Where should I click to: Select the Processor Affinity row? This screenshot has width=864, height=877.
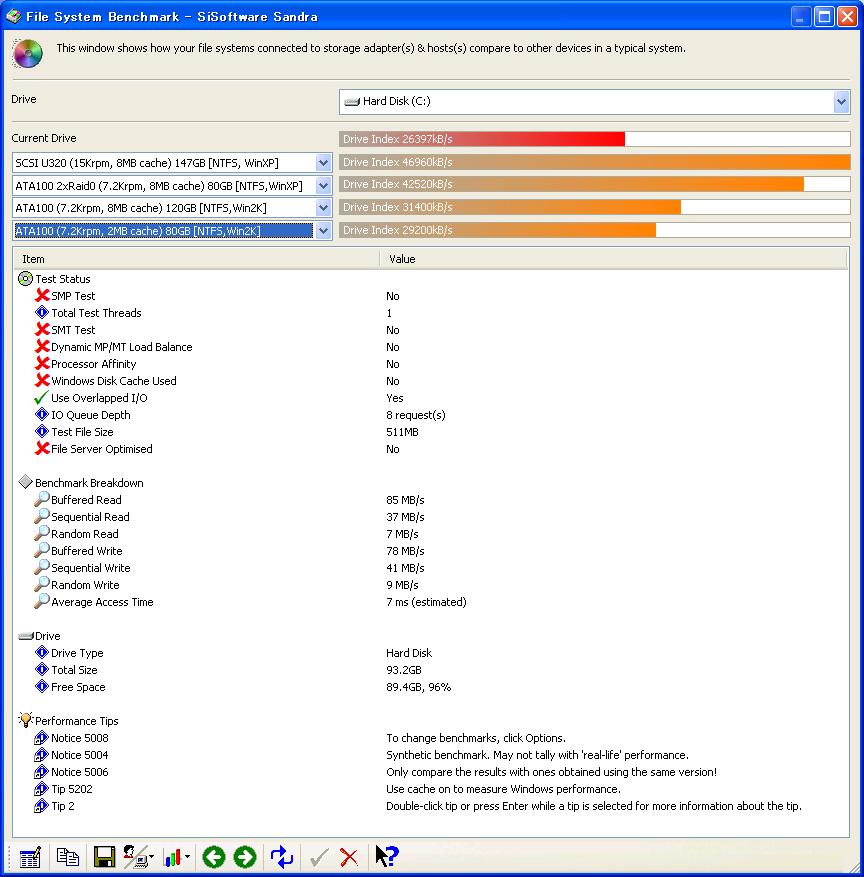[431, 364]
